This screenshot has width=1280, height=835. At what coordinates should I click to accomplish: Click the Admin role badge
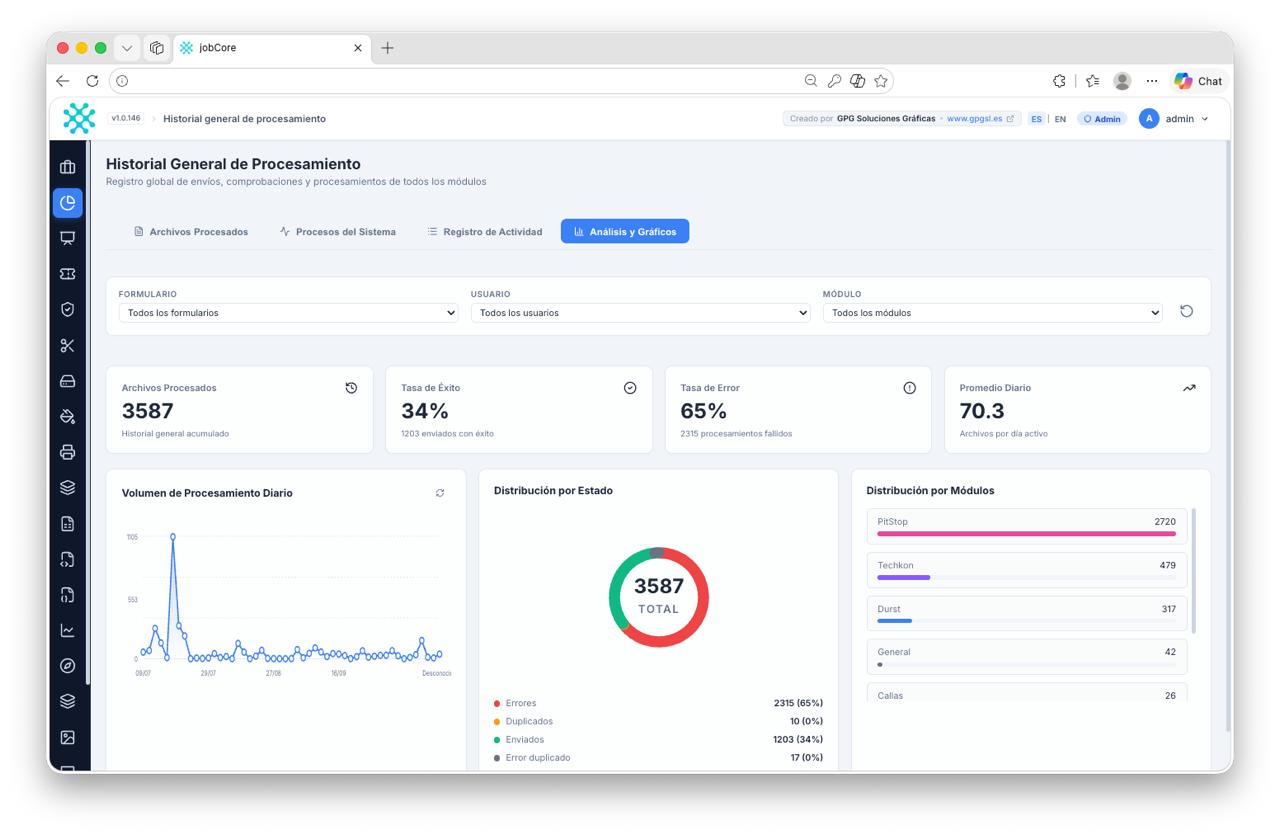(1102, 119)
